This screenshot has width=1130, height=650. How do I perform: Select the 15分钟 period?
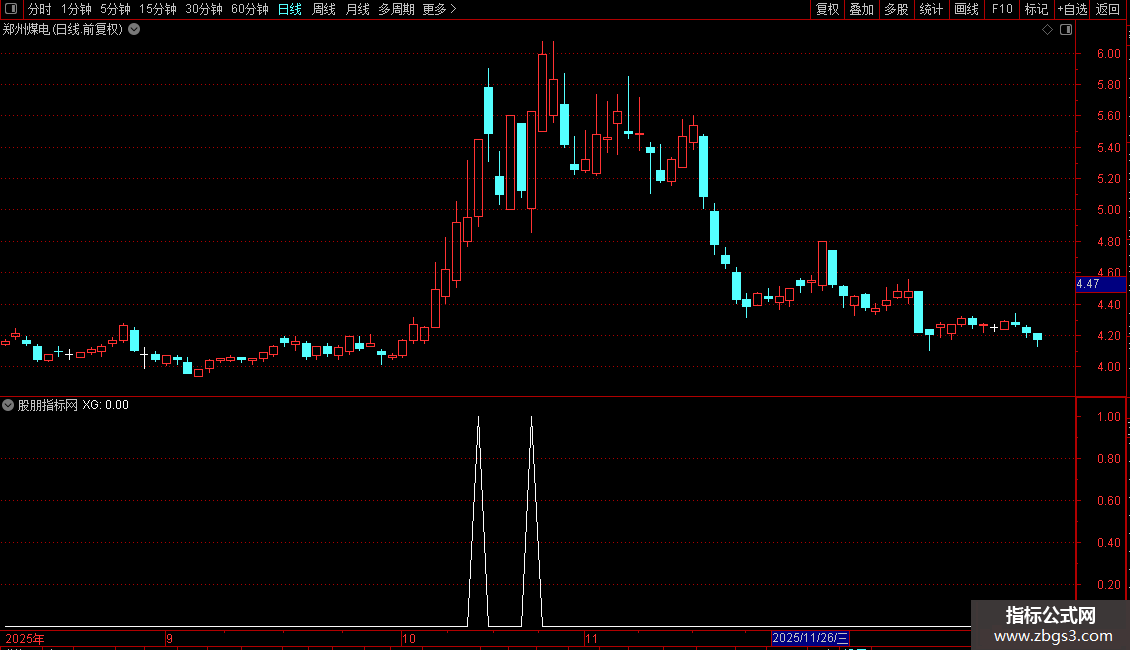tap(158, 9)
